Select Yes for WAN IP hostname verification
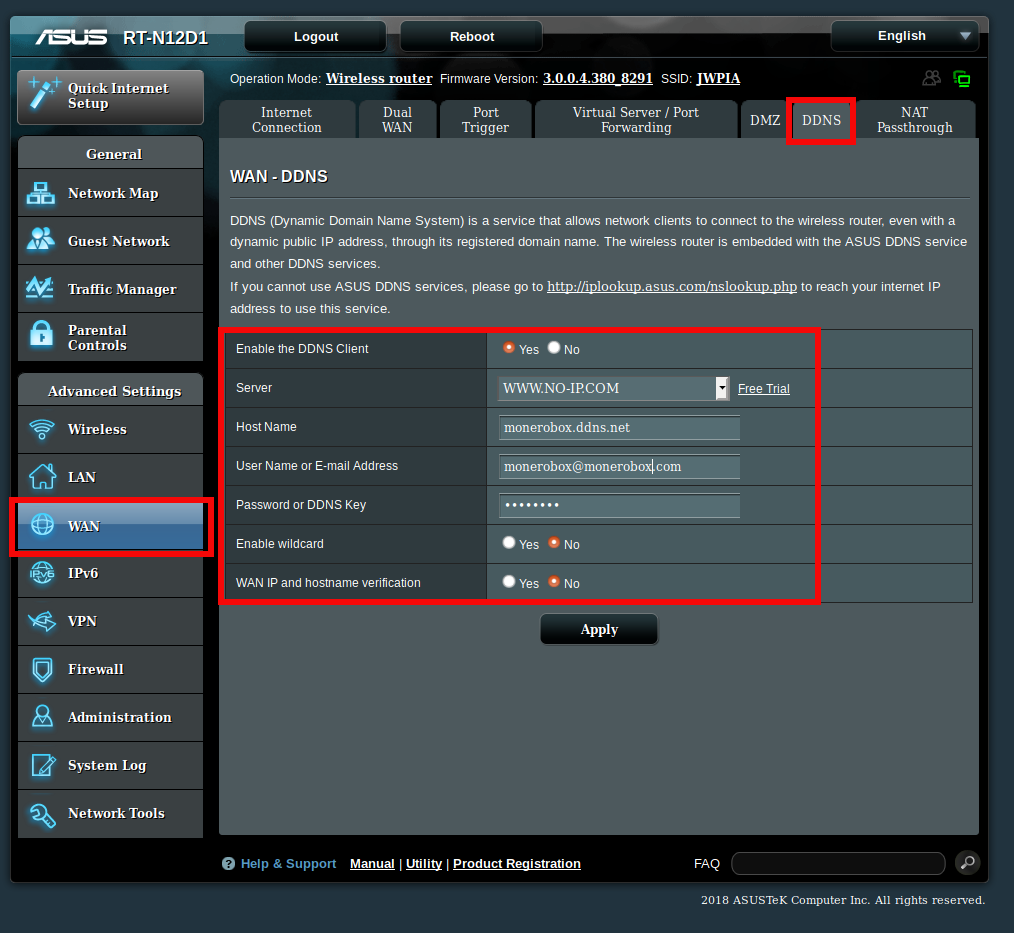Image resolution: width=1014 pixels, height=933 pixels. coord(509,581)
